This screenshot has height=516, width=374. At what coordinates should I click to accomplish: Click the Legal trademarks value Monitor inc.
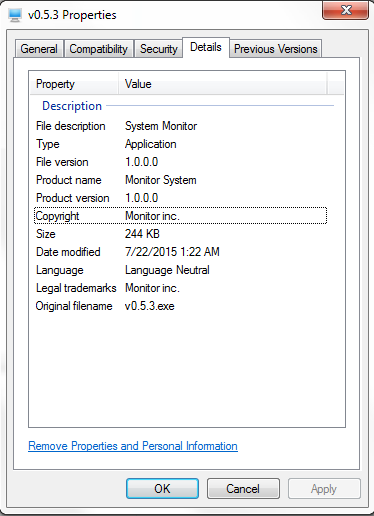click(152, 288)
